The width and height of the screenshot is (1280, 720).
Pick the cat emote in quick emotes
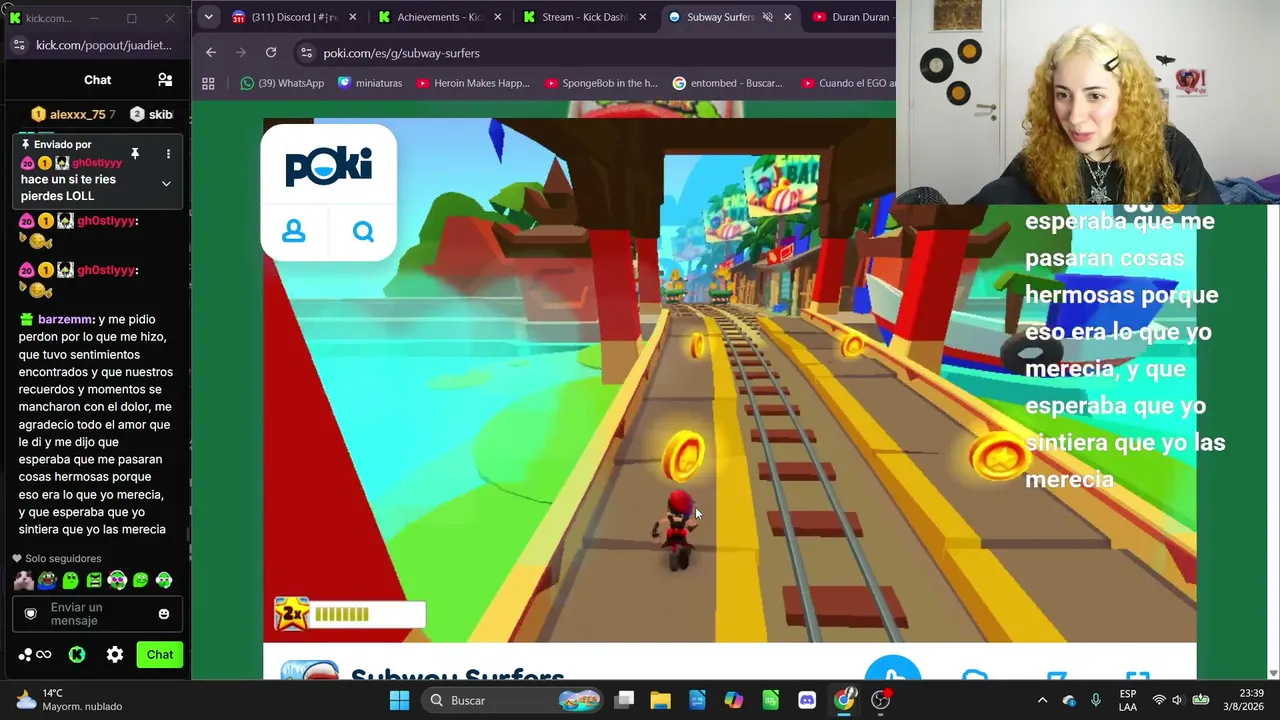[x=24, y=580]
